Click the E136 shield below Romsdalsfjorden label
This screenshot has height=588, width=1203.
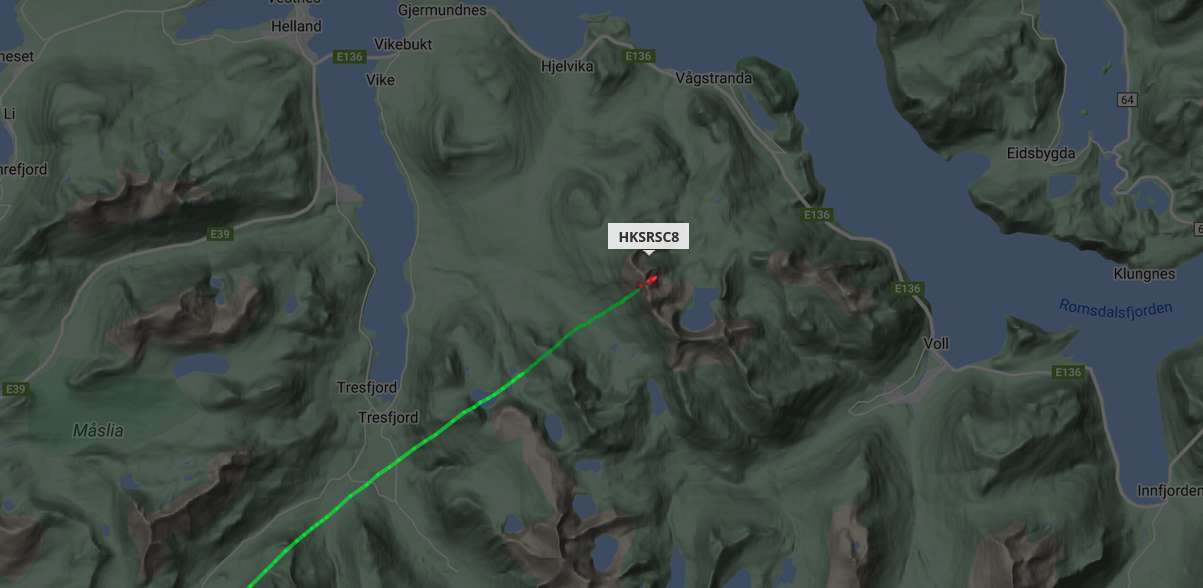click(1068, 372)
